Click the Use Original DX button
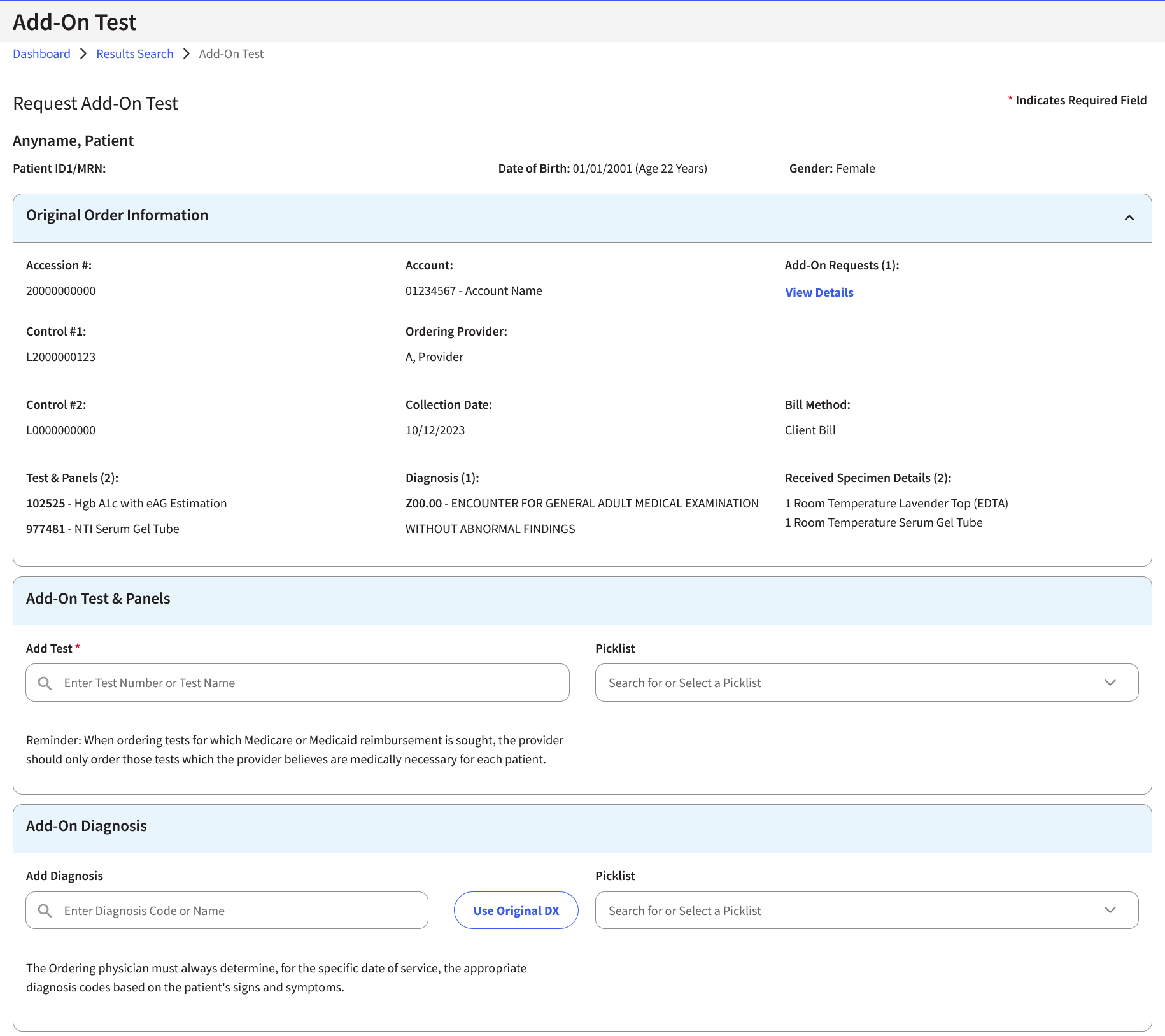The image size is (1165, 1036). (x=516, y=910)
